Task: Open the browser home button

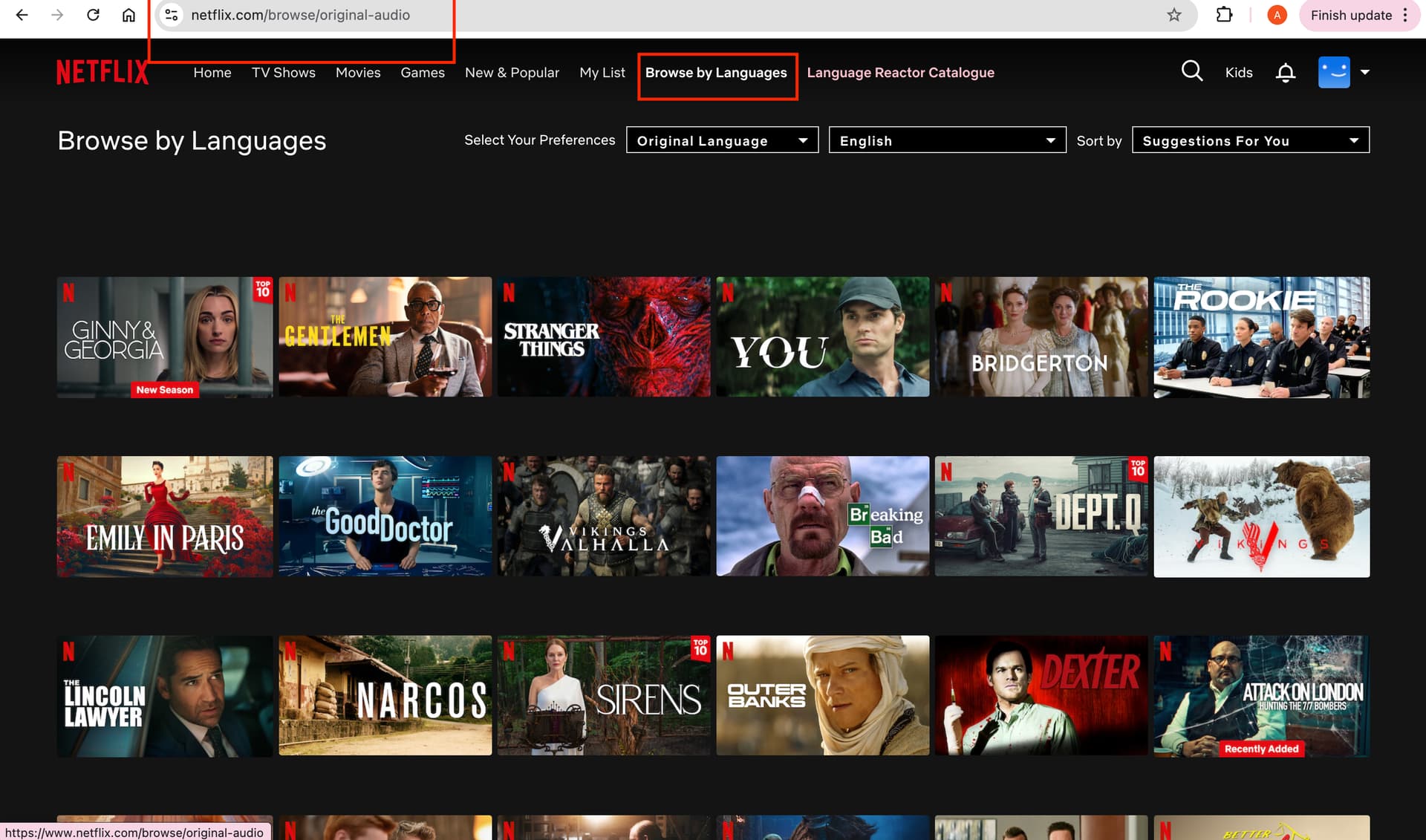Action: point(128,15)
